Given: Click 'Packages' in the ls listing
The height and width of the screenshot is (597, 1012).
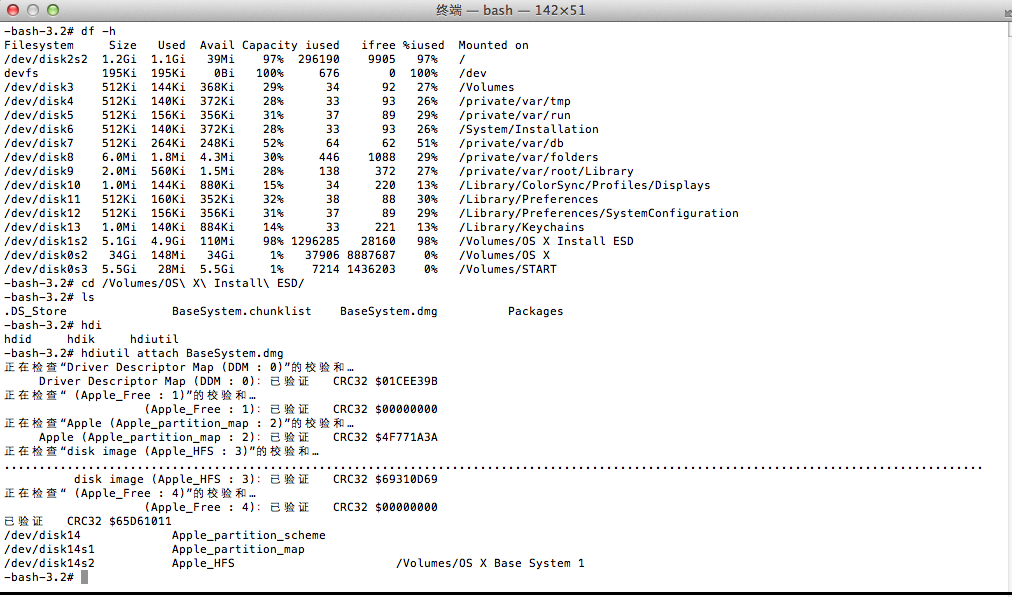Looking at the screenshot, I should (x=535, y=311).
